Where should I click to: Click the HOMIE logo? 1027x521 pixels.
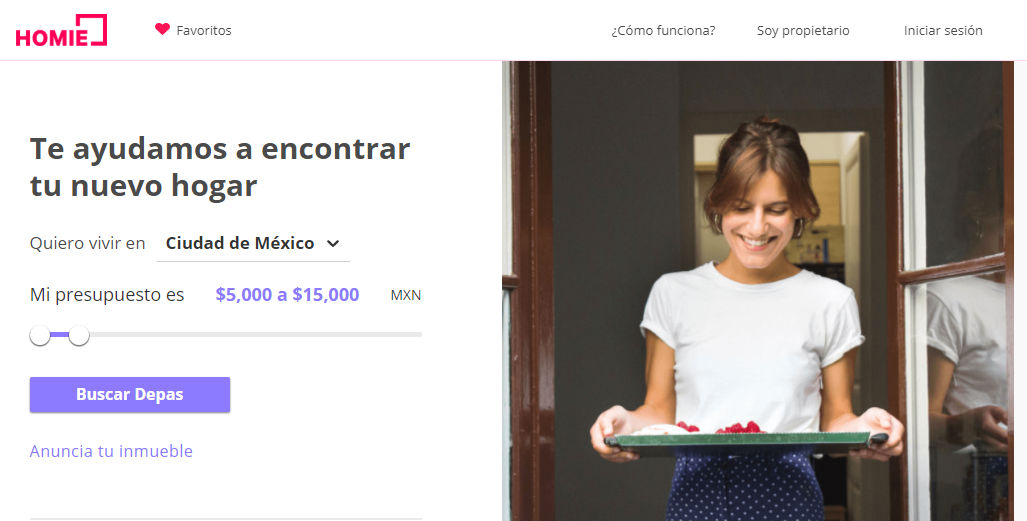(61, 30)
